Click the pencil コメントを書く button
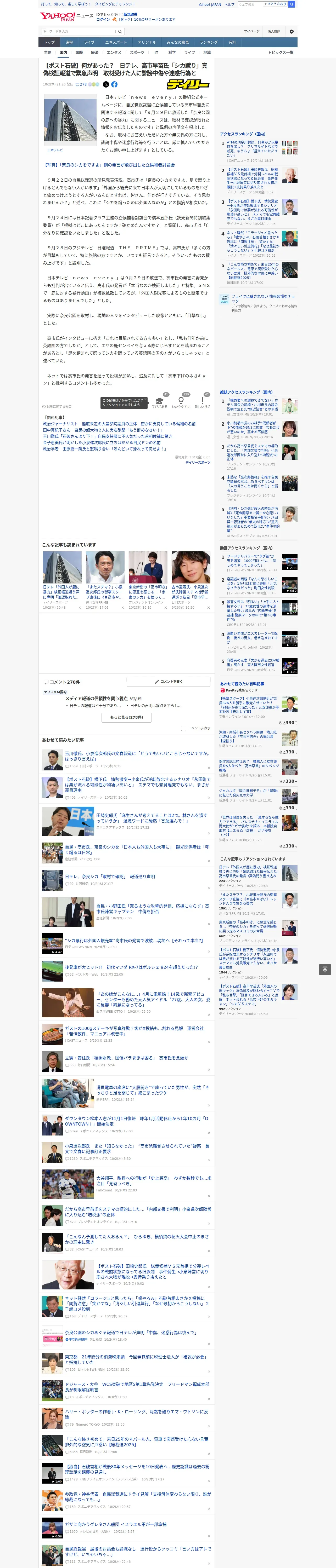 [168, 682]
